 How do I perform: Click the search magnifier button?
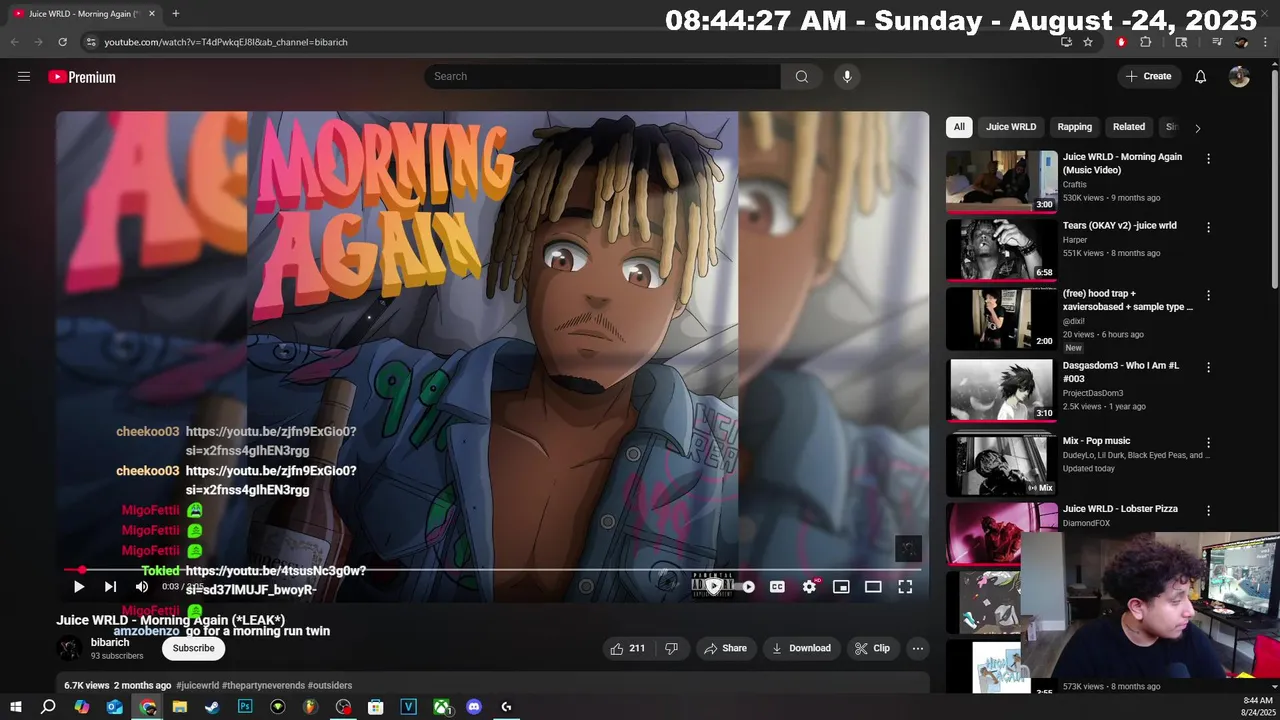tap(801, 77)
